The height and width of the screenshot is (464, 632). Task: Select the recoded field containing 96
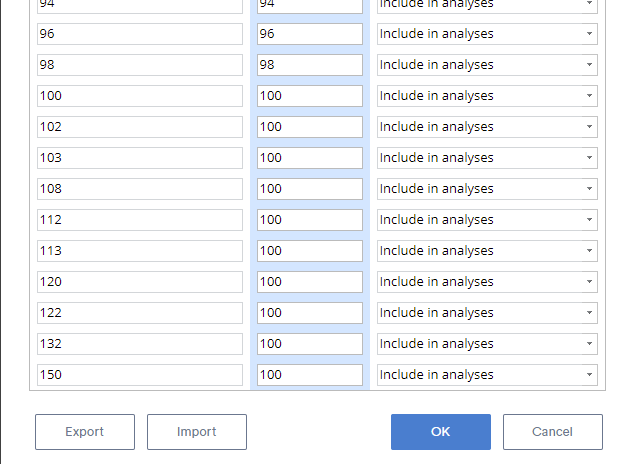(310, 34)
